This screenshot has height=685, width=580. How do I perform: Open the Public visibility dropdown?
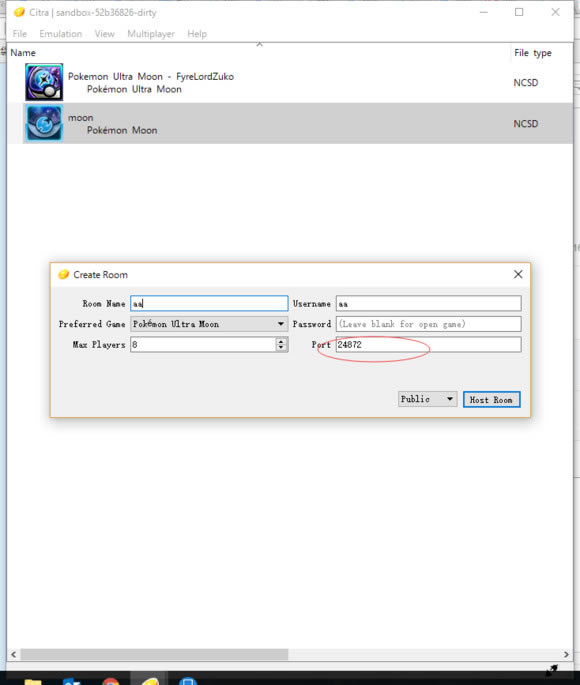click(x=428, y=399)
